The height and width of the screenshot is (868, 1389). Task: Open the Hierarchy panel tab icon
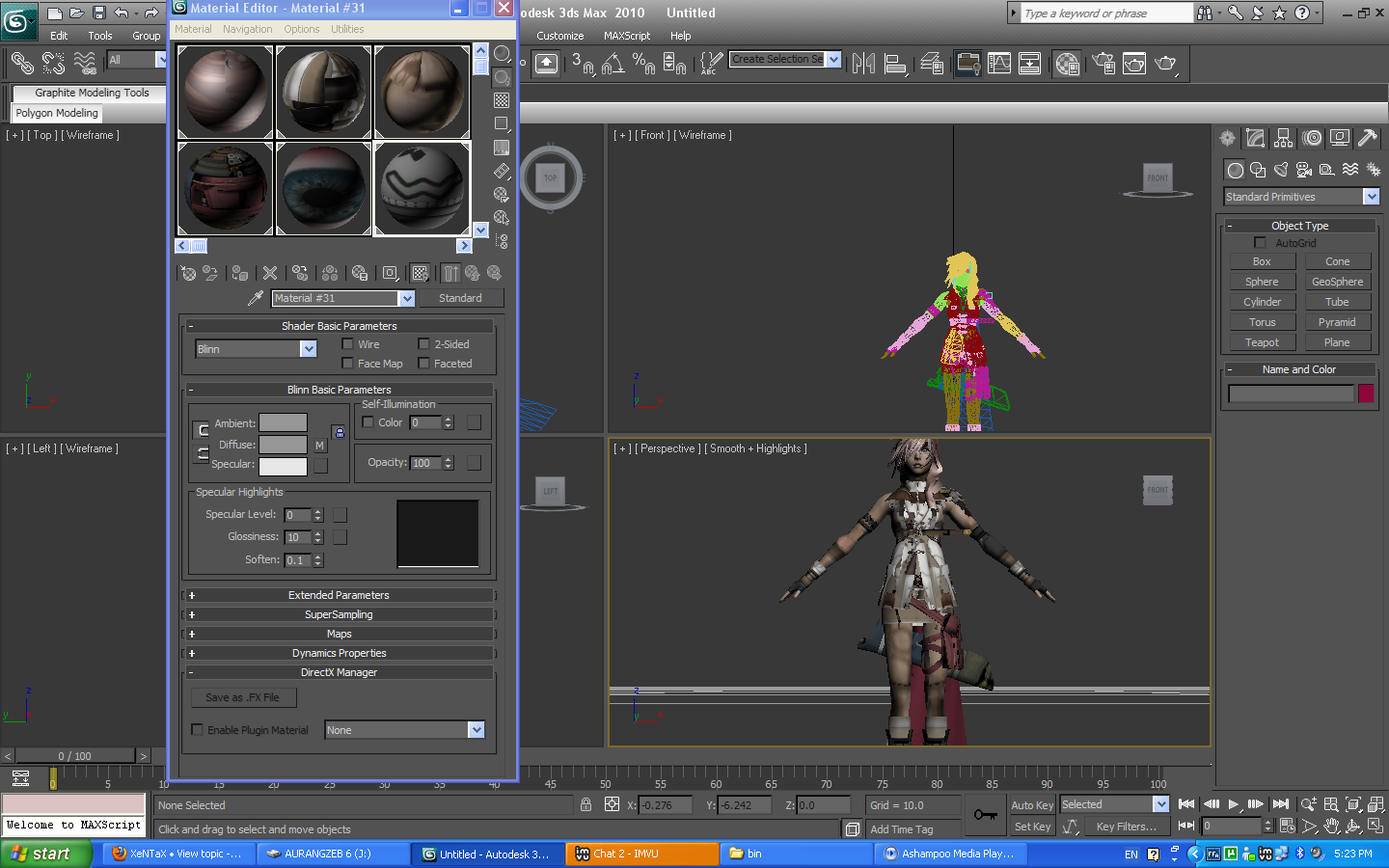1283,138
